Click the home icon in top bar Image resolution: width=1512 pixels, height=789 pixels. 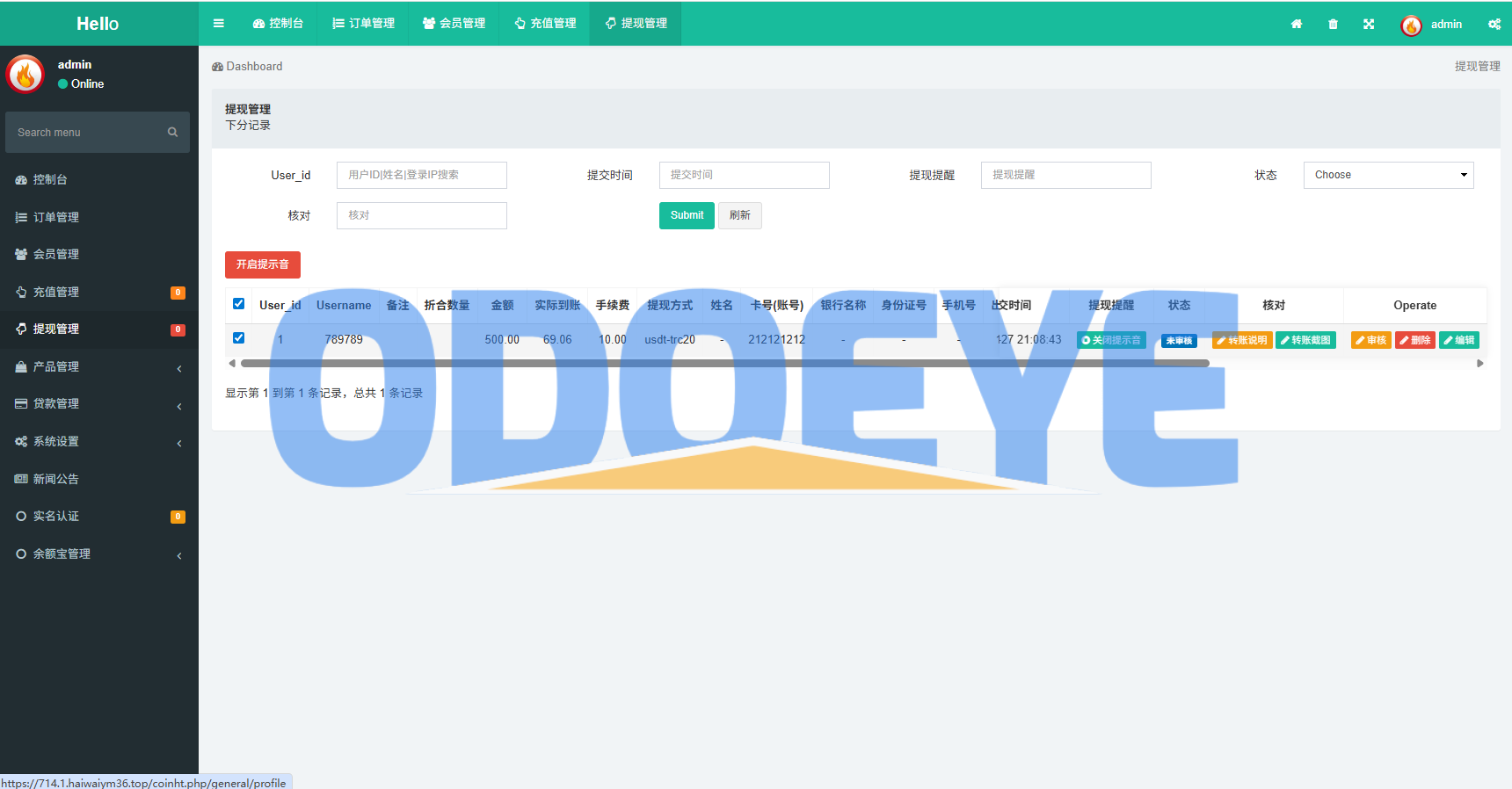[x=1297, y=25]
